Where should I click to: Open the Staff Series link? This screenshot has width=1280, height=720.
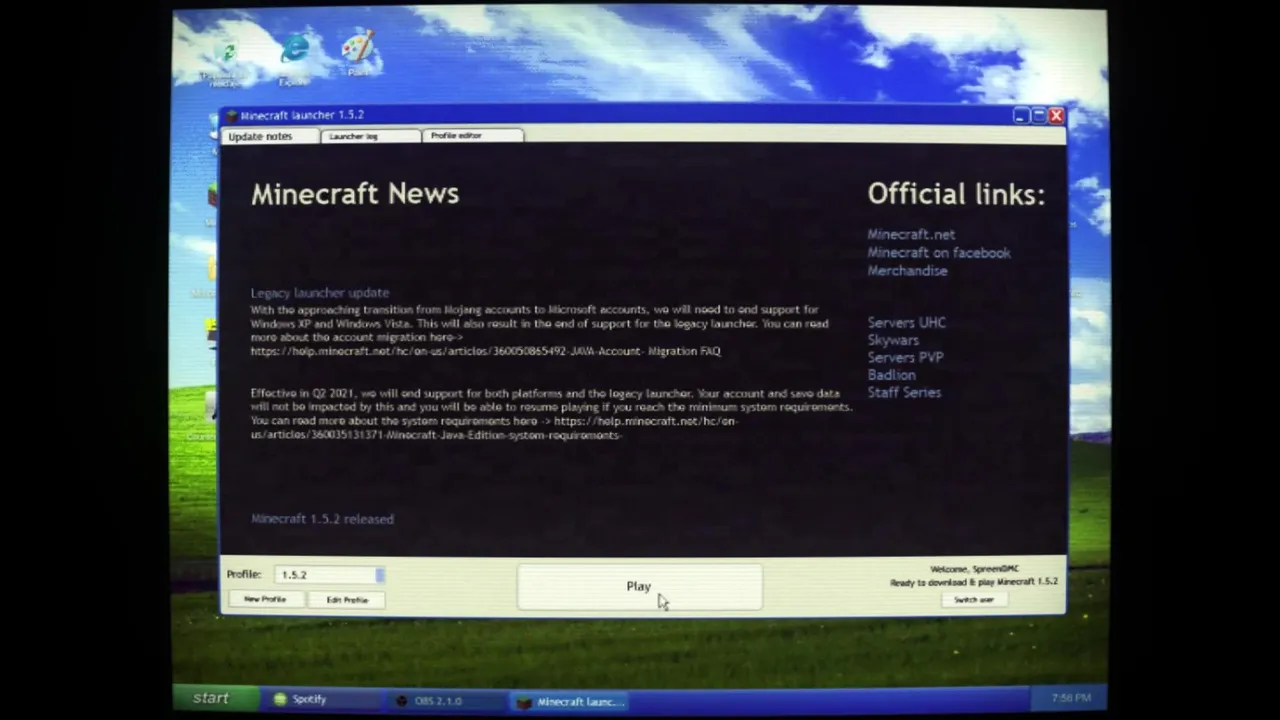904,392
